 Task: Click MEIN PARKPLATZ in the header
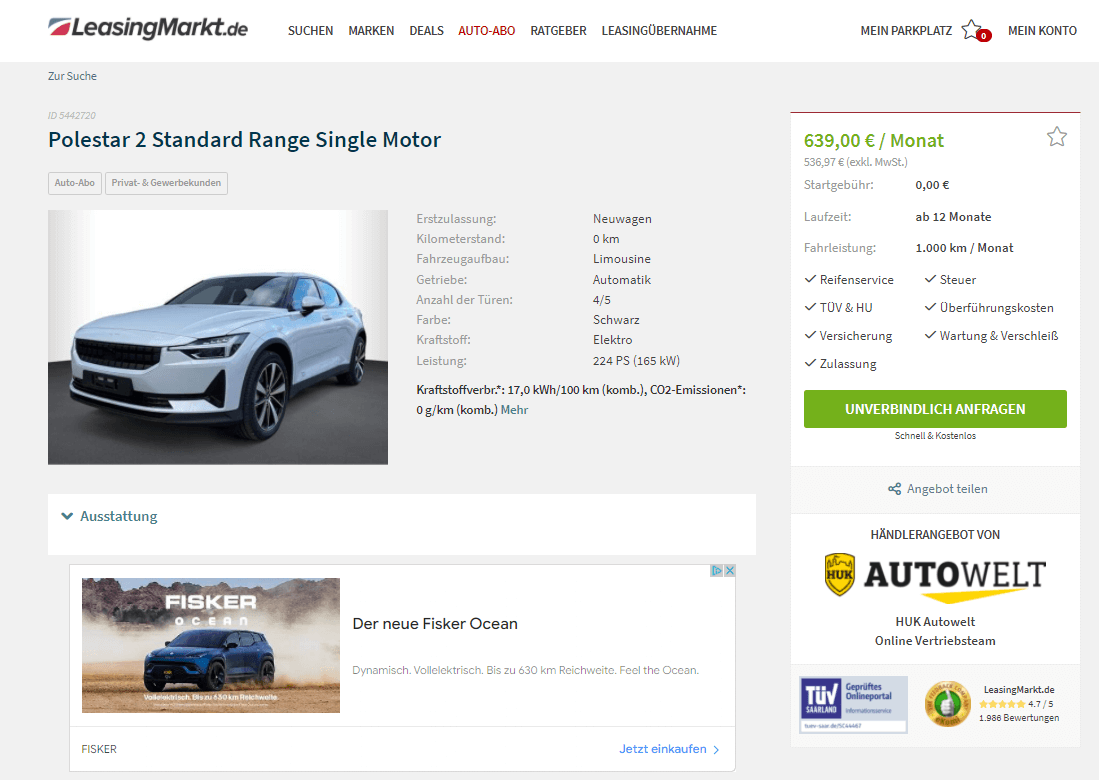(x=906, y=31)
